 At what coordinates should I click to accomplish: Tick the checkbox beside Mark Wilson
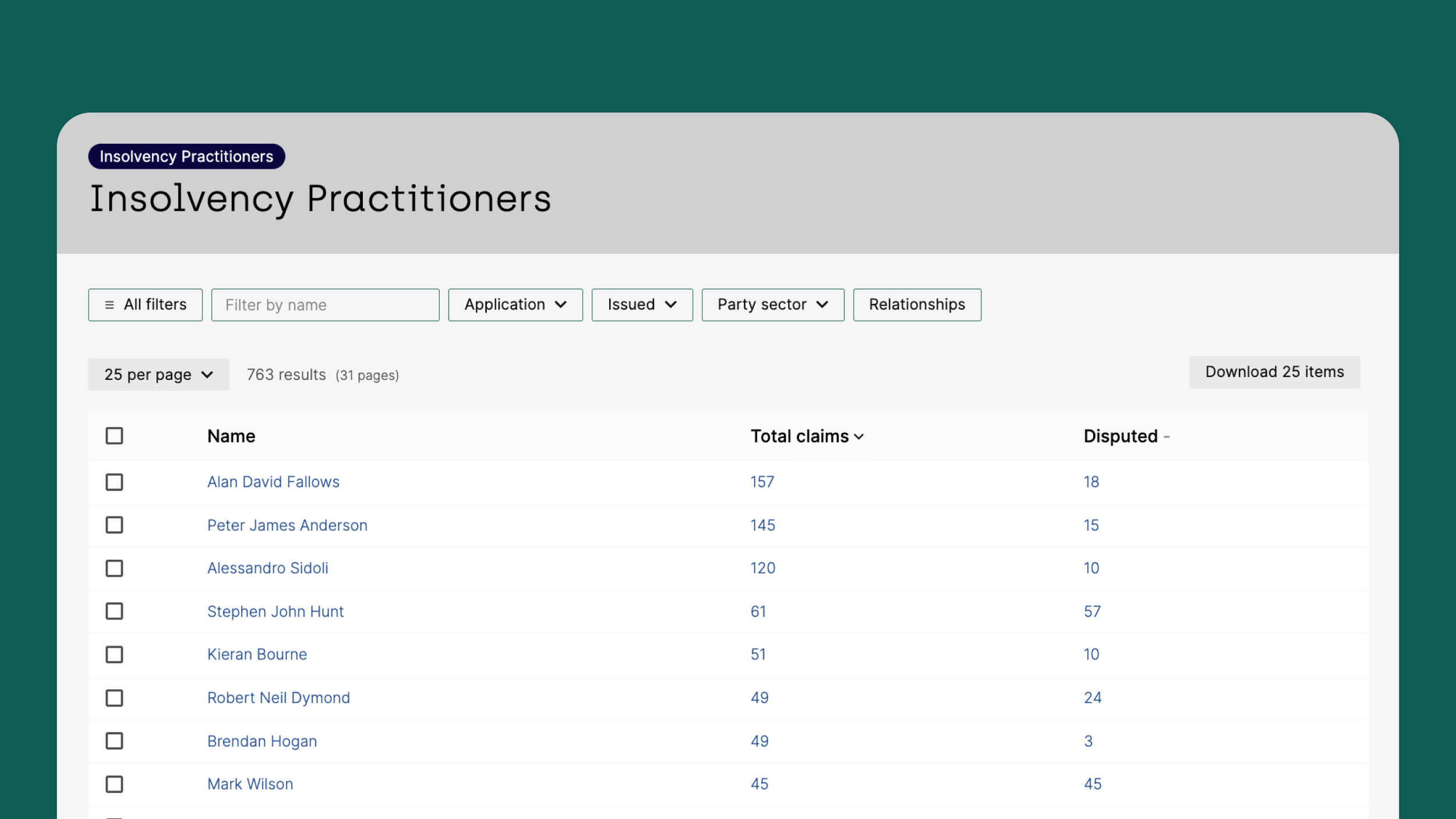pos(114,784)
